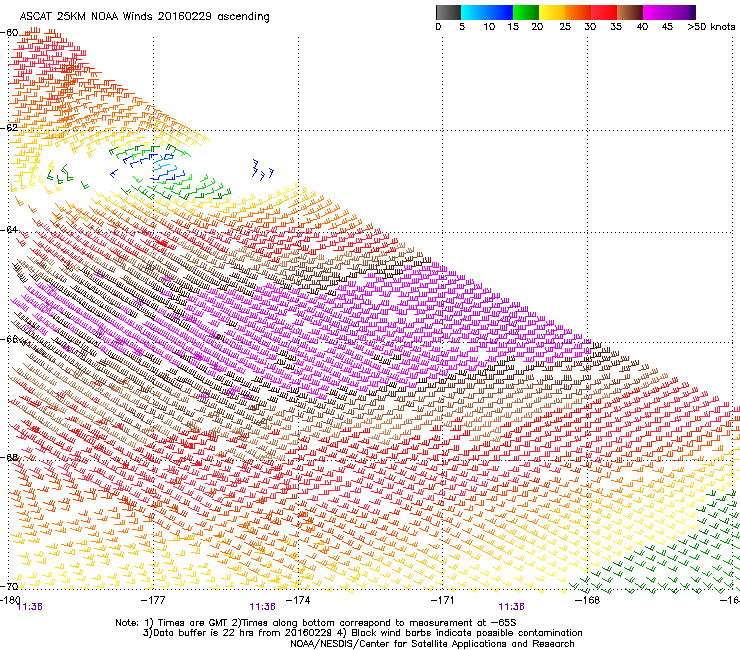Click the longitude axis label '-168'
740x650 pixels.
tap(588, 600)
